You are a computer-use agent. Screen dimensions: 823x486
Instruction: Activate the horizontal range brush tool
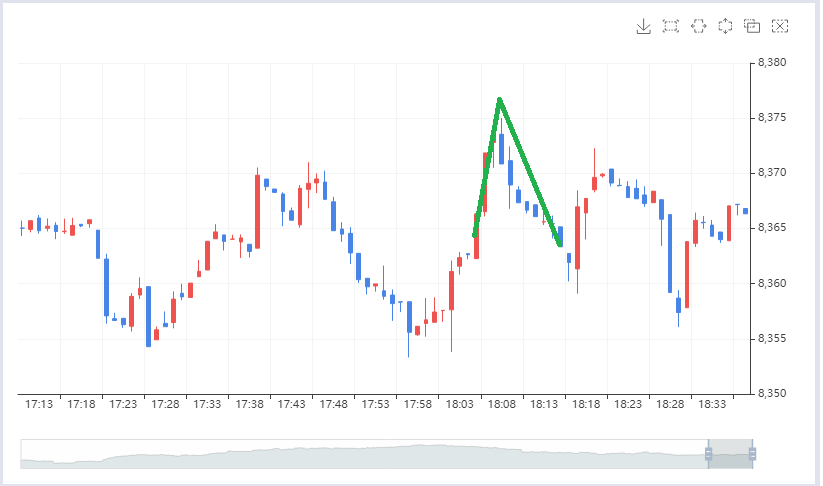[698, 26]
